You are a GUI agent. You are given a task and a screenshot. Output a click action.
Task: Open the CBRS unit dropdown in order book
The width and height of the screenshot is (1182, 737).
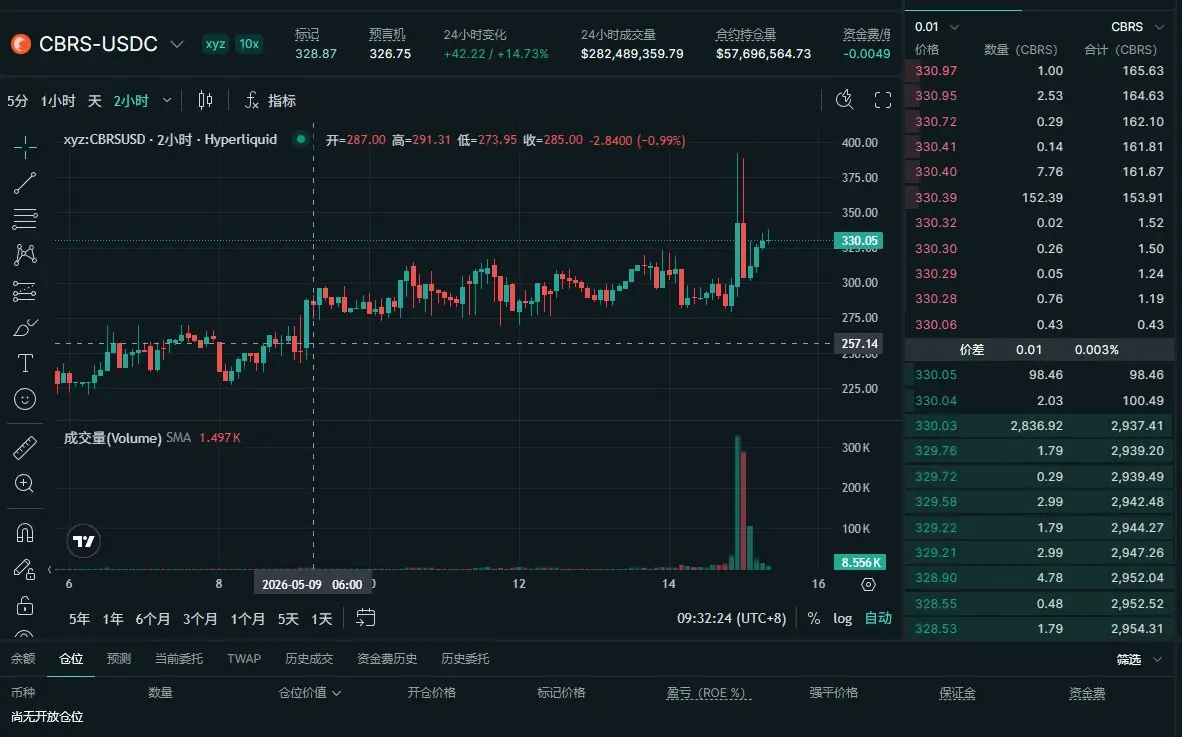coord(1138,27)
